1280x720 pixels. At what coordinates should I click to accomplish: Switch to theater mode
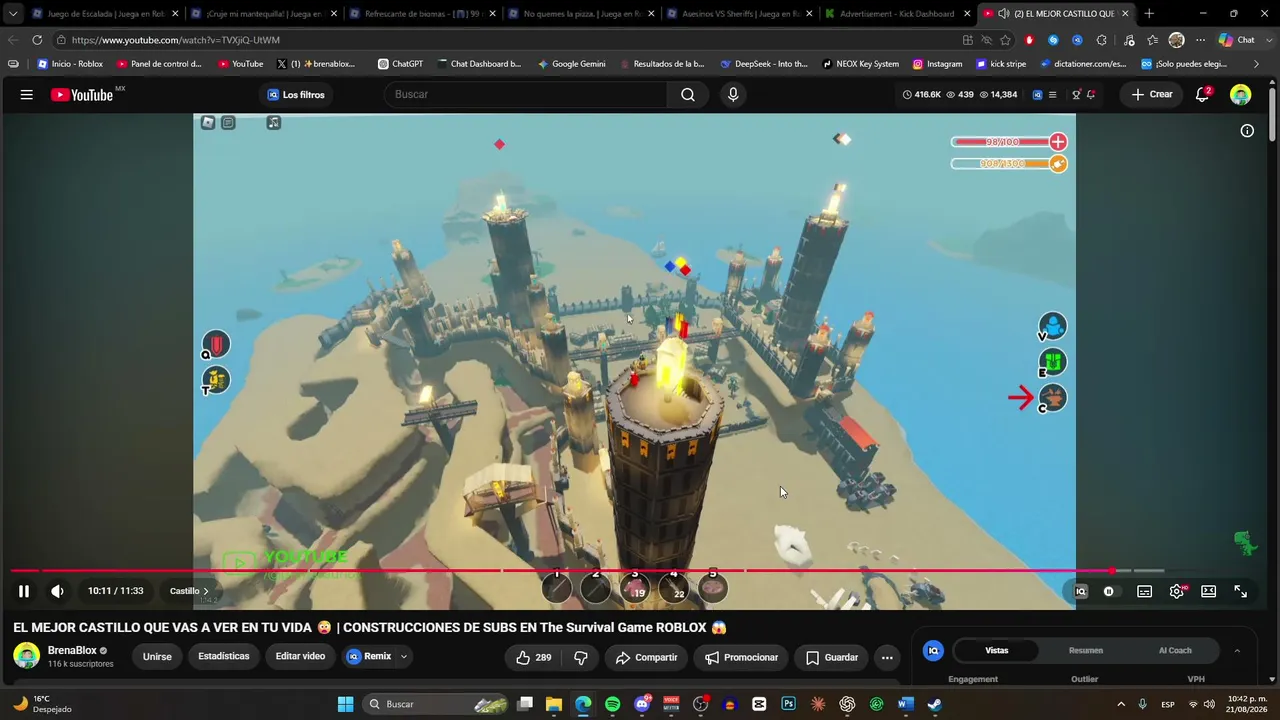[1208, 591]
